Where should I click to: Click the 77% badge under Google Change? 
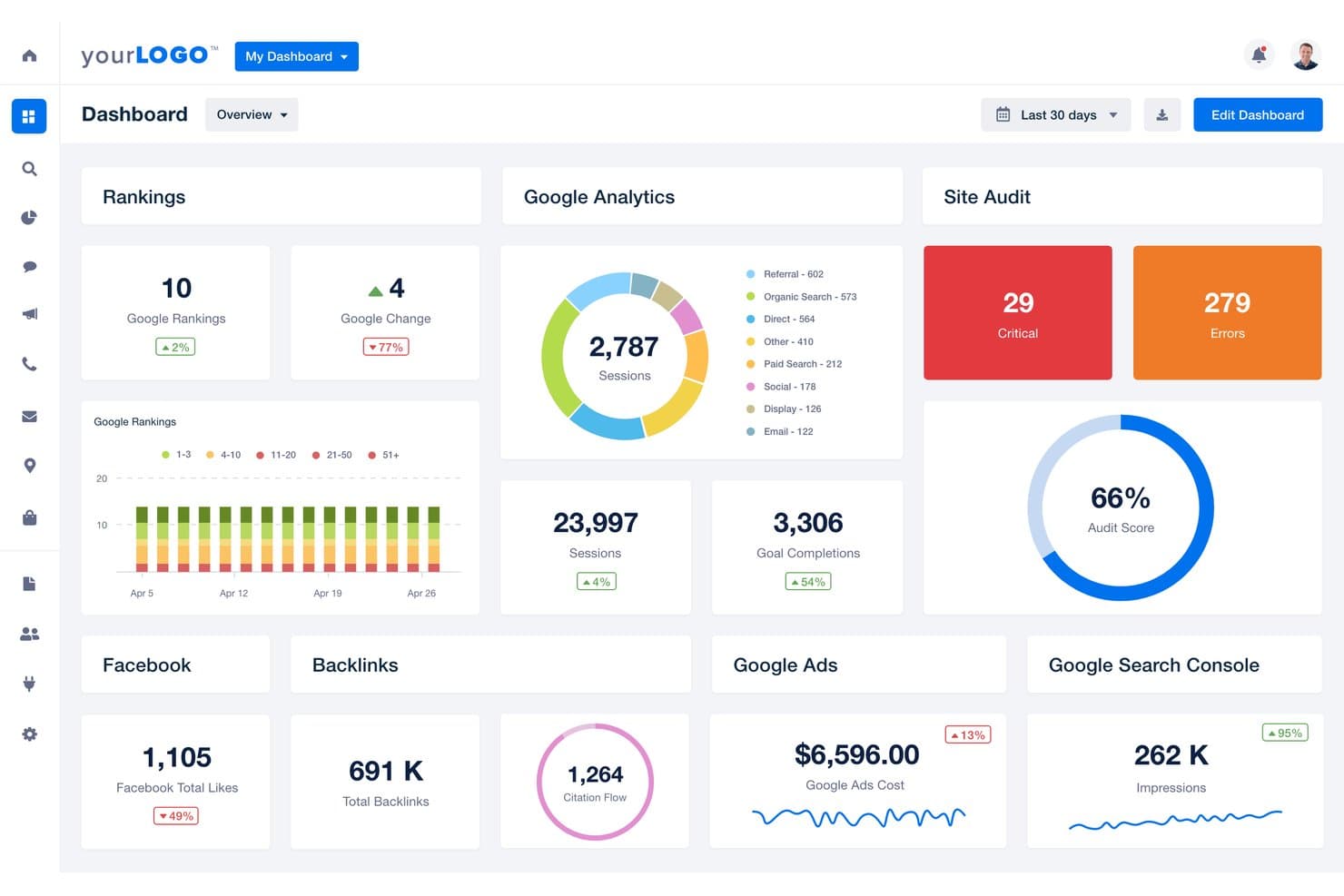(x=386, y=347)
